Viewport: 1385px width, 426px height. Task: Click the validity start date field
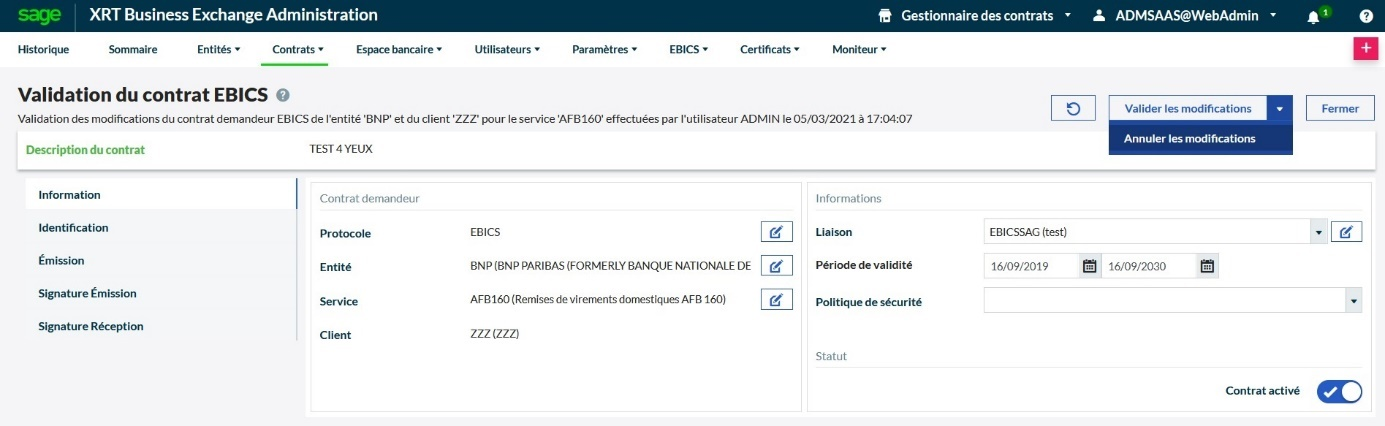point(1030,266)
